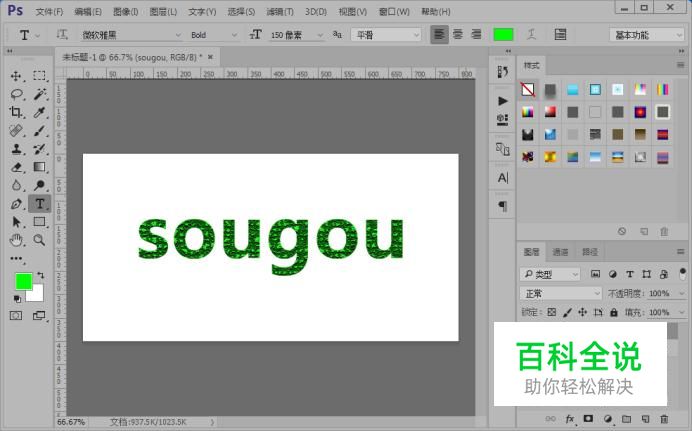Select the Gradient tool
The image size is (692, 431).
coord(39,167)
